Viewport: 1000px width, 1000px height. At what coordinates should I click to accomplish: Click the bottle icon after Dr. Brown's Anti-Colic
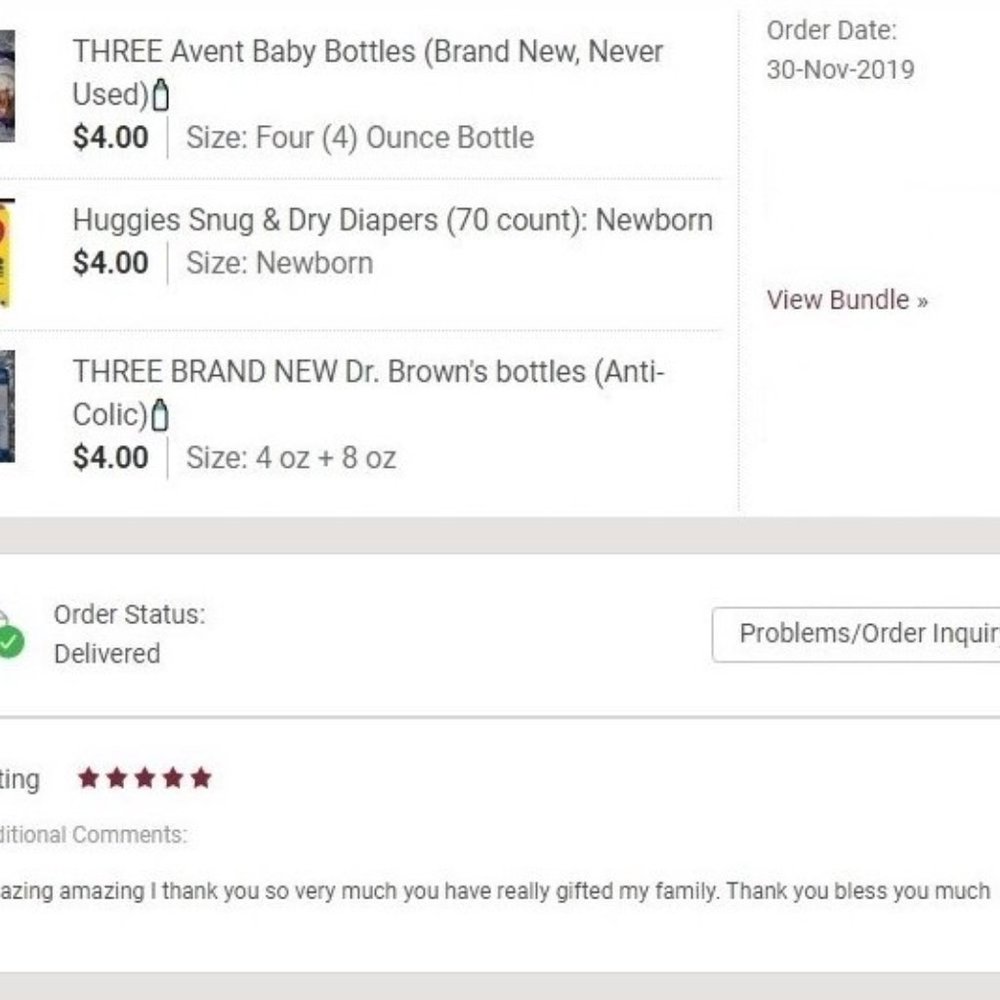click(160, 414)
